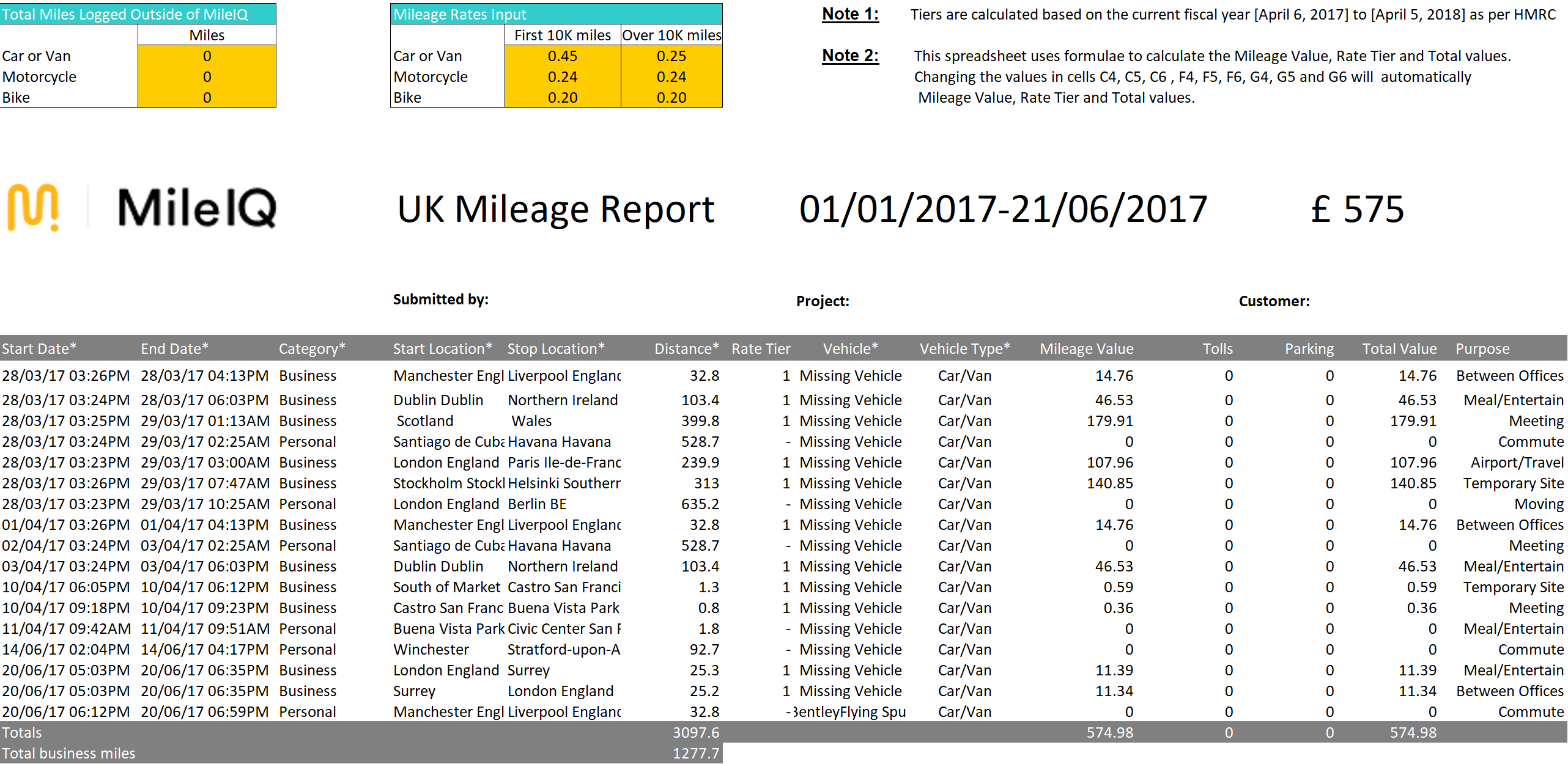1568x764 pixels.
Task: Click Bike over 10K miles rate cell
Action: tap(671, 98)
